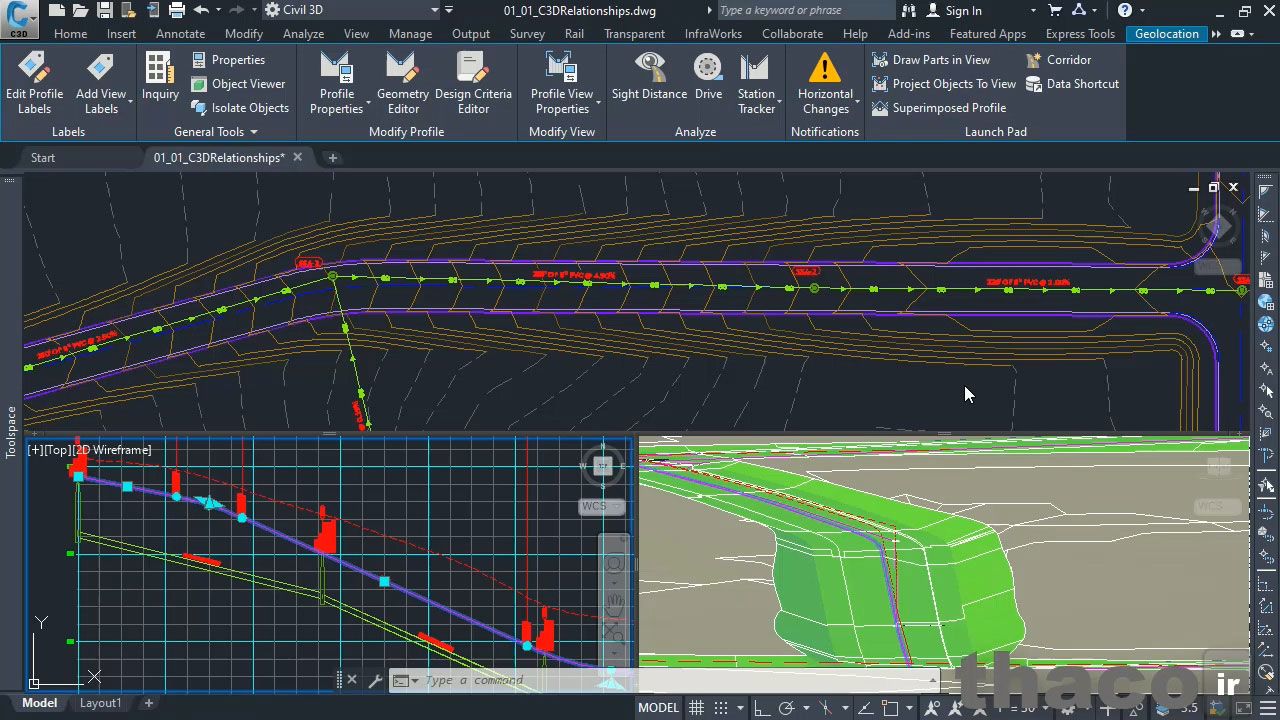
Task: Open Station Tracker
Action: pos(756,83)
